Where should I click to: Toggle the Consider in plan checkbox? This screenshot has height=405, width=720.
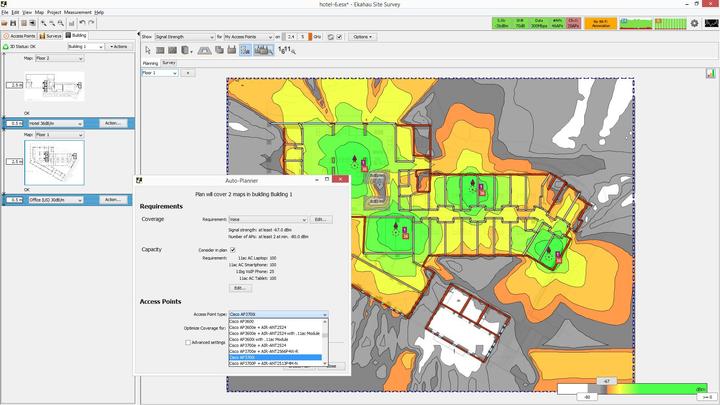233,250
